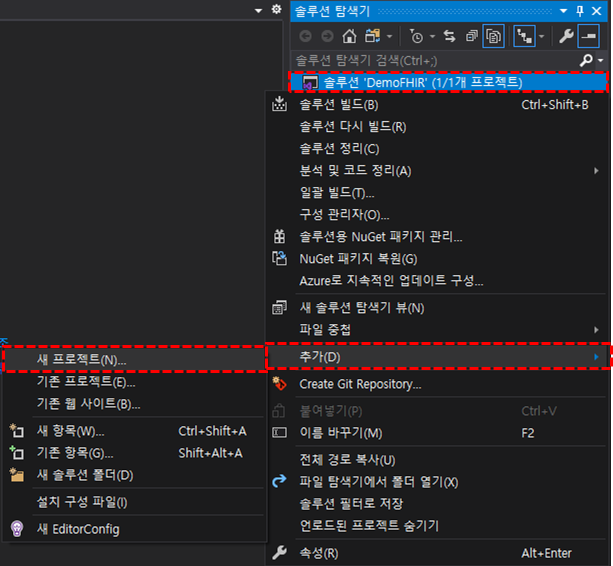The width and height of the screenshot is (613, 566).
Task: Open the window position dropdown in title bar
Action: [x=563, y=11]
